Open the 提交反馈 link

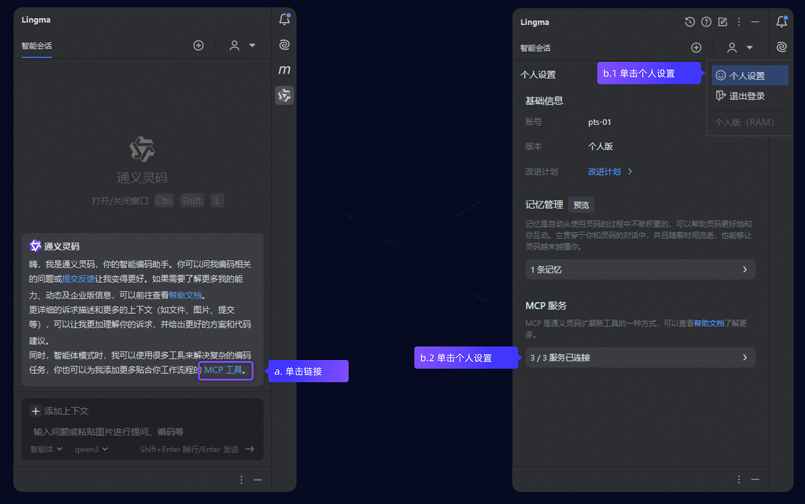pos(78,279)
